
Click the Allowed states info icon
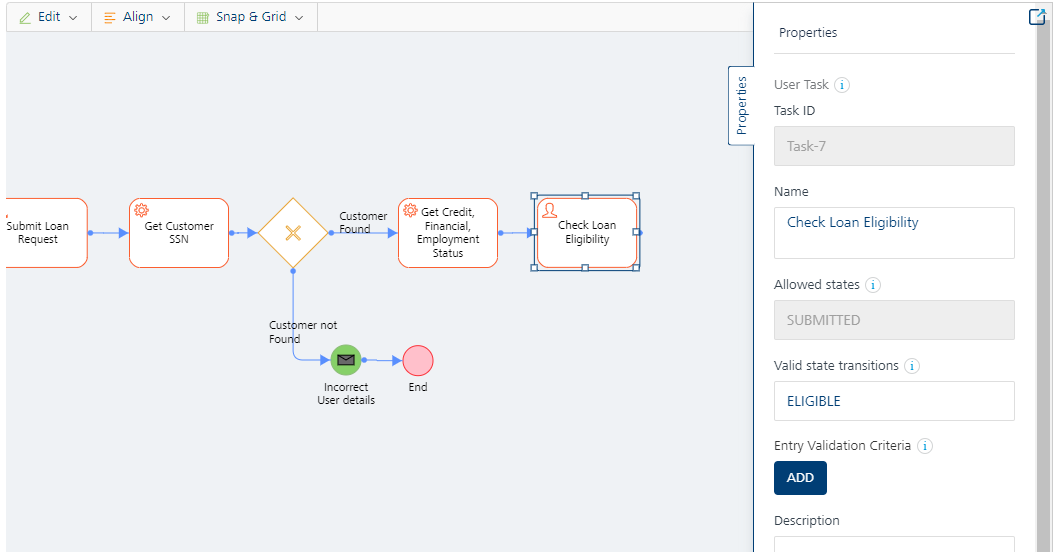[x=872, y=285]
